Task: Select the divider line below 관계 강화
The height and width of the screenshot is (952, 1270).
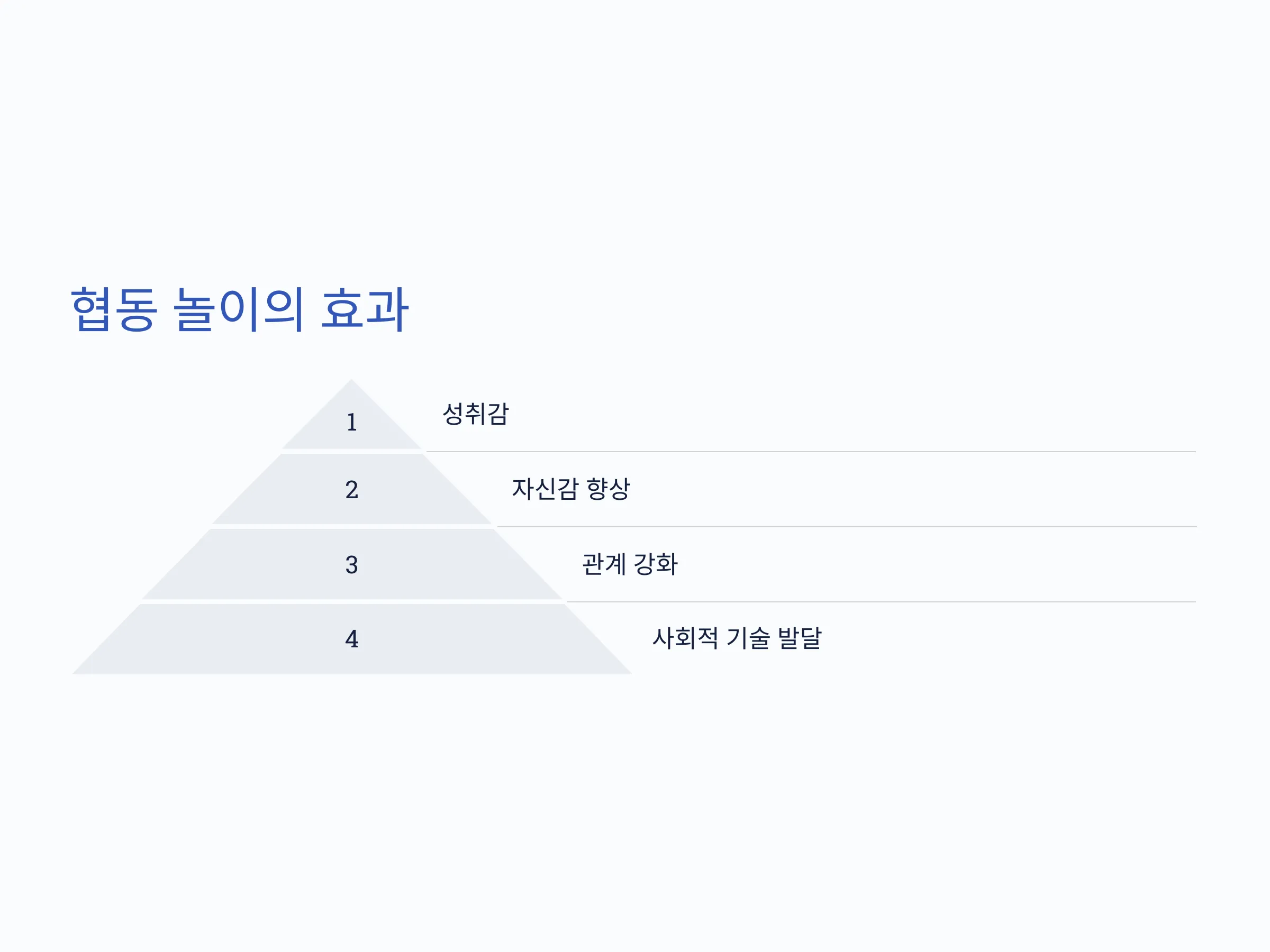Action: (x=881, y=602)
